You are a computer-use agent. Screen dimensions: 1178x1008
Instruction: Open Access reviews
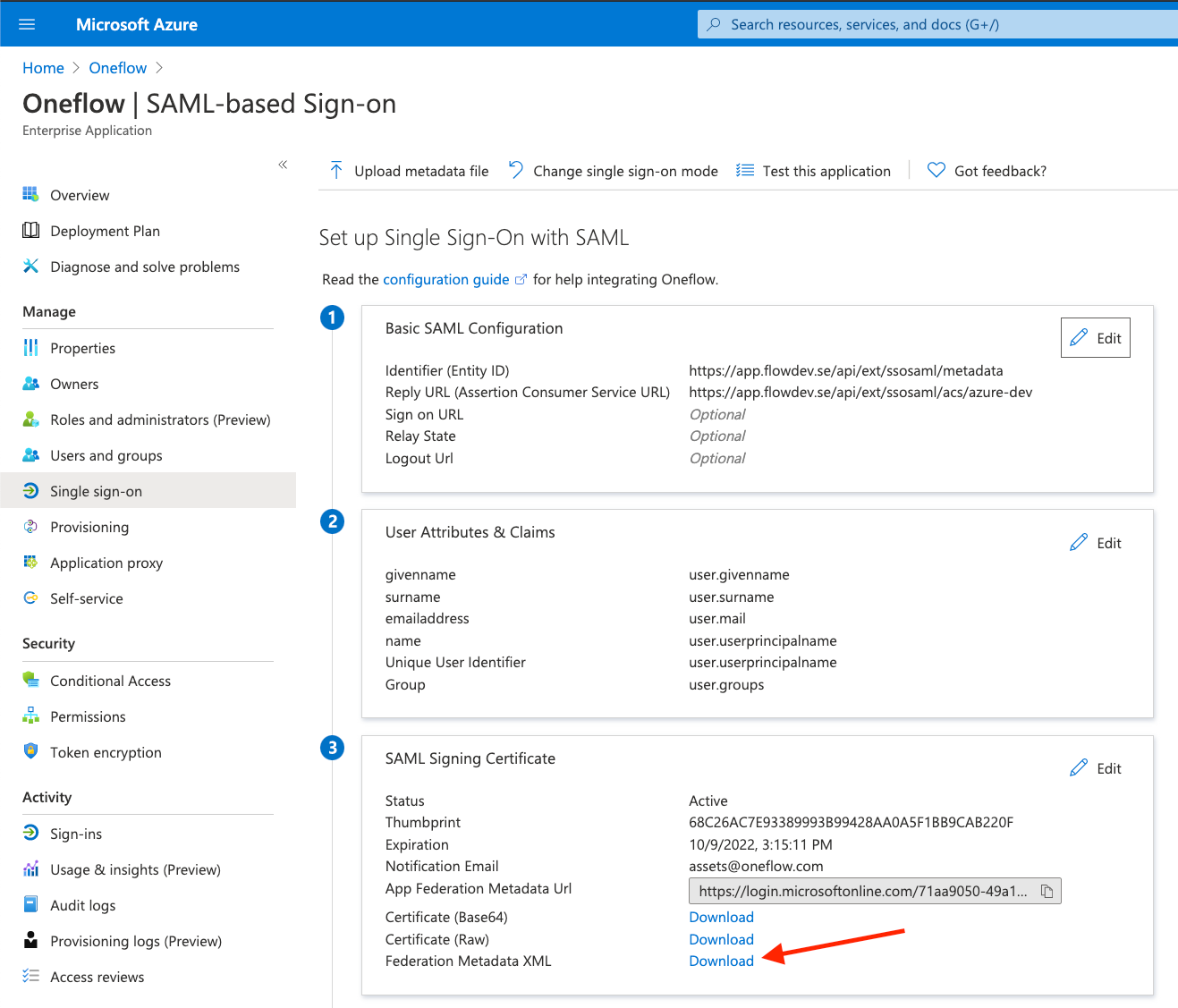[97, 976]
